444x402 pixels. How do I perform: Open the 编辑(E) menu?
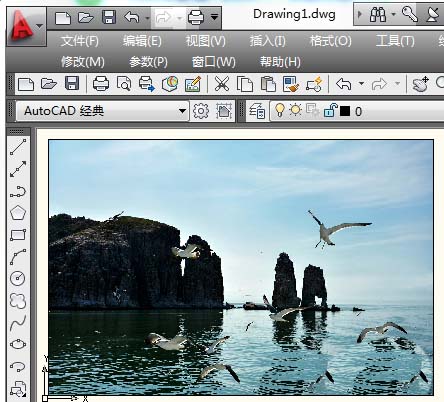coord(142,41)
